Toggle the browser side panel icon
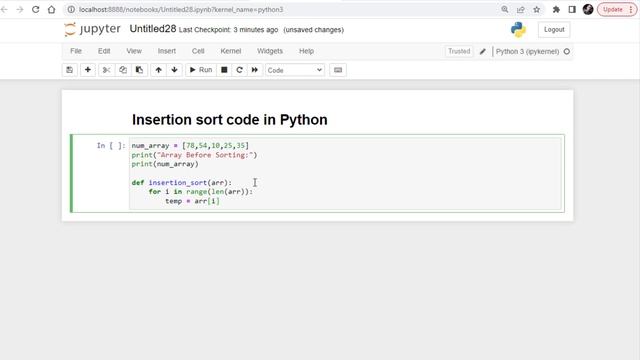The width and height of the screenshot is (640, 360). coord(572,9)
